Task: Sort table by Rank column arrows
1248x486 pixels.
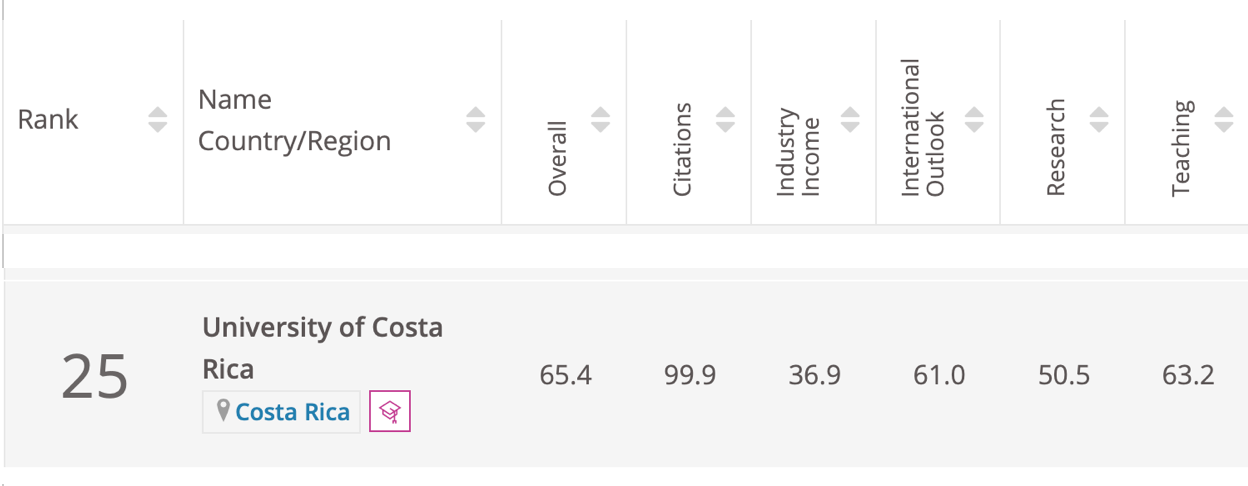Action: pos(158,120)
